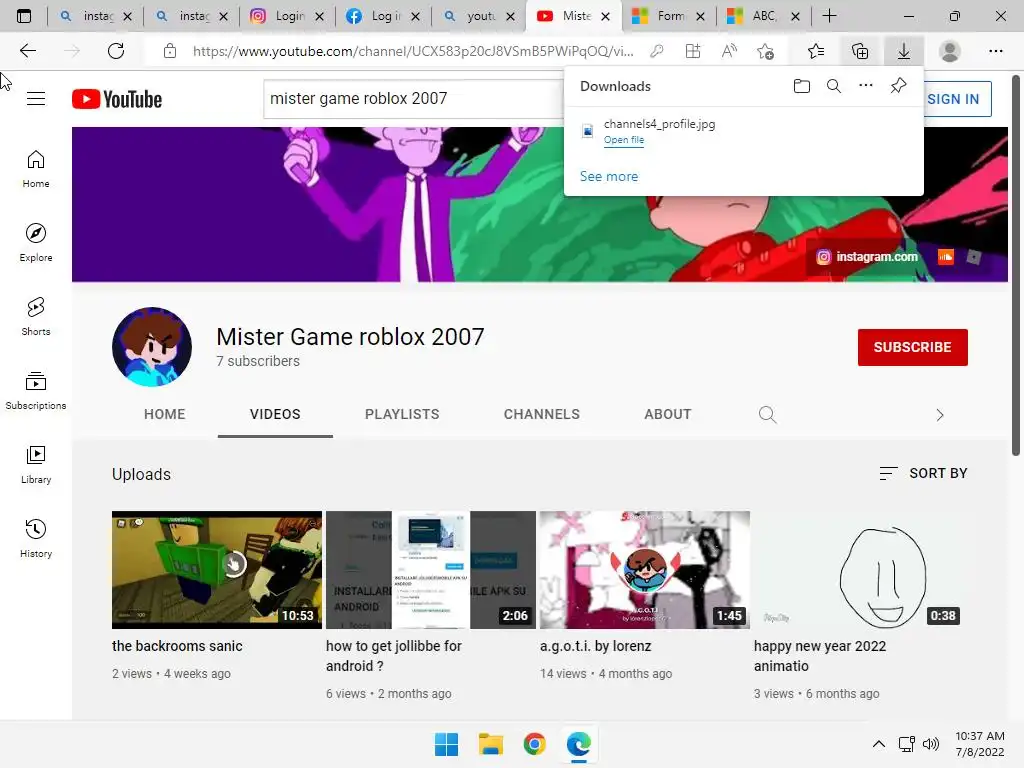Open the Favorites list
Viewport: 1024px width, 768px height.
point(816,51)
